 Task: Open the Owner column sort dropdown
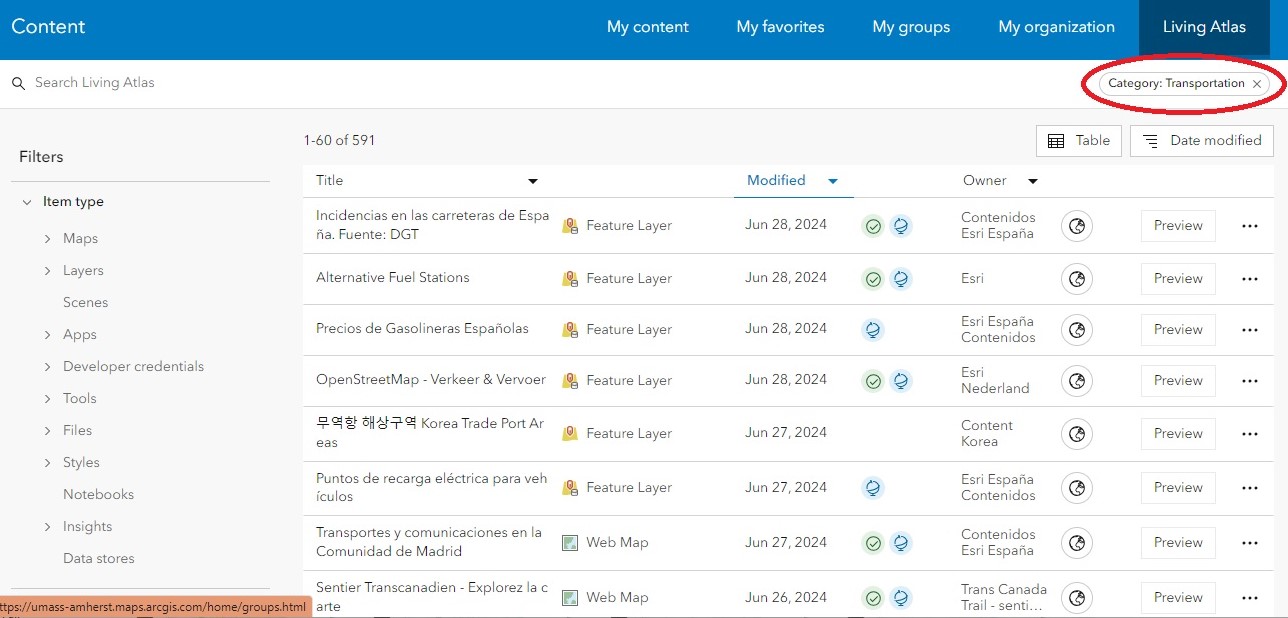coord(1033,181)
